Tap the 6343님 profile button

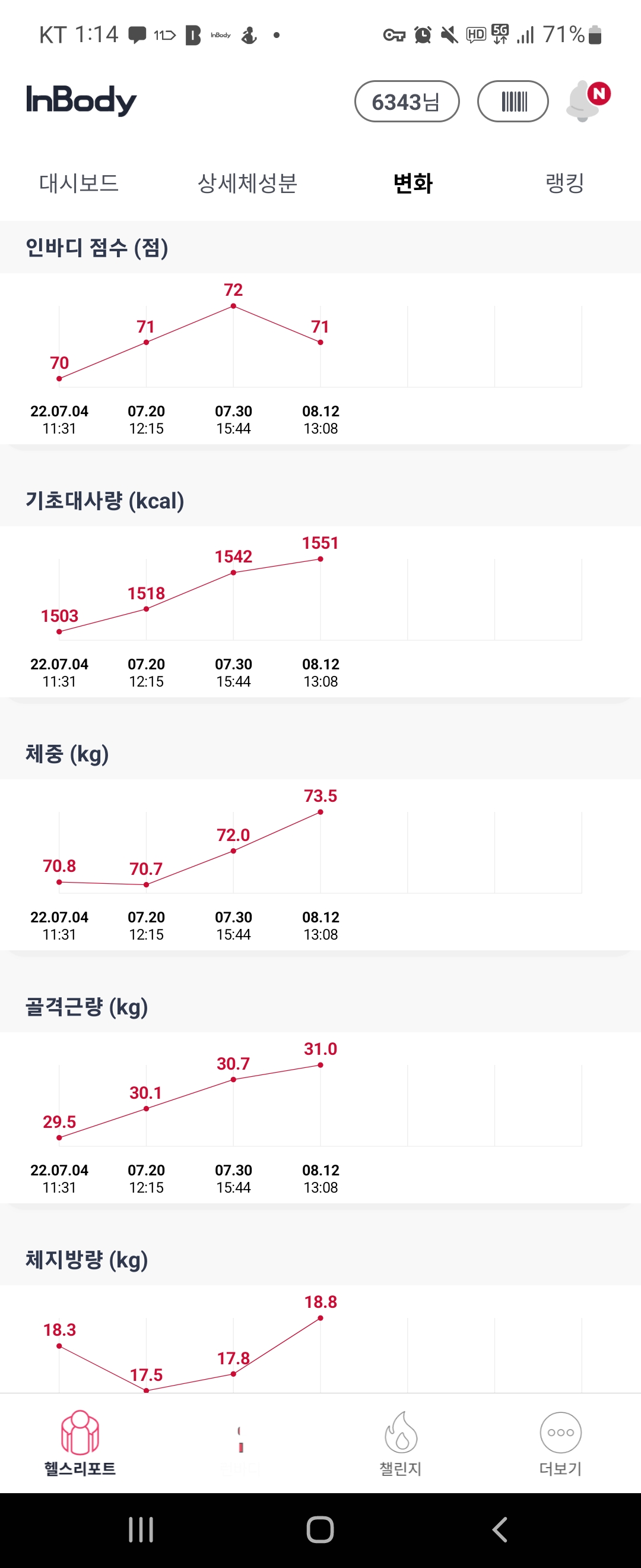[x=407, y=101]
